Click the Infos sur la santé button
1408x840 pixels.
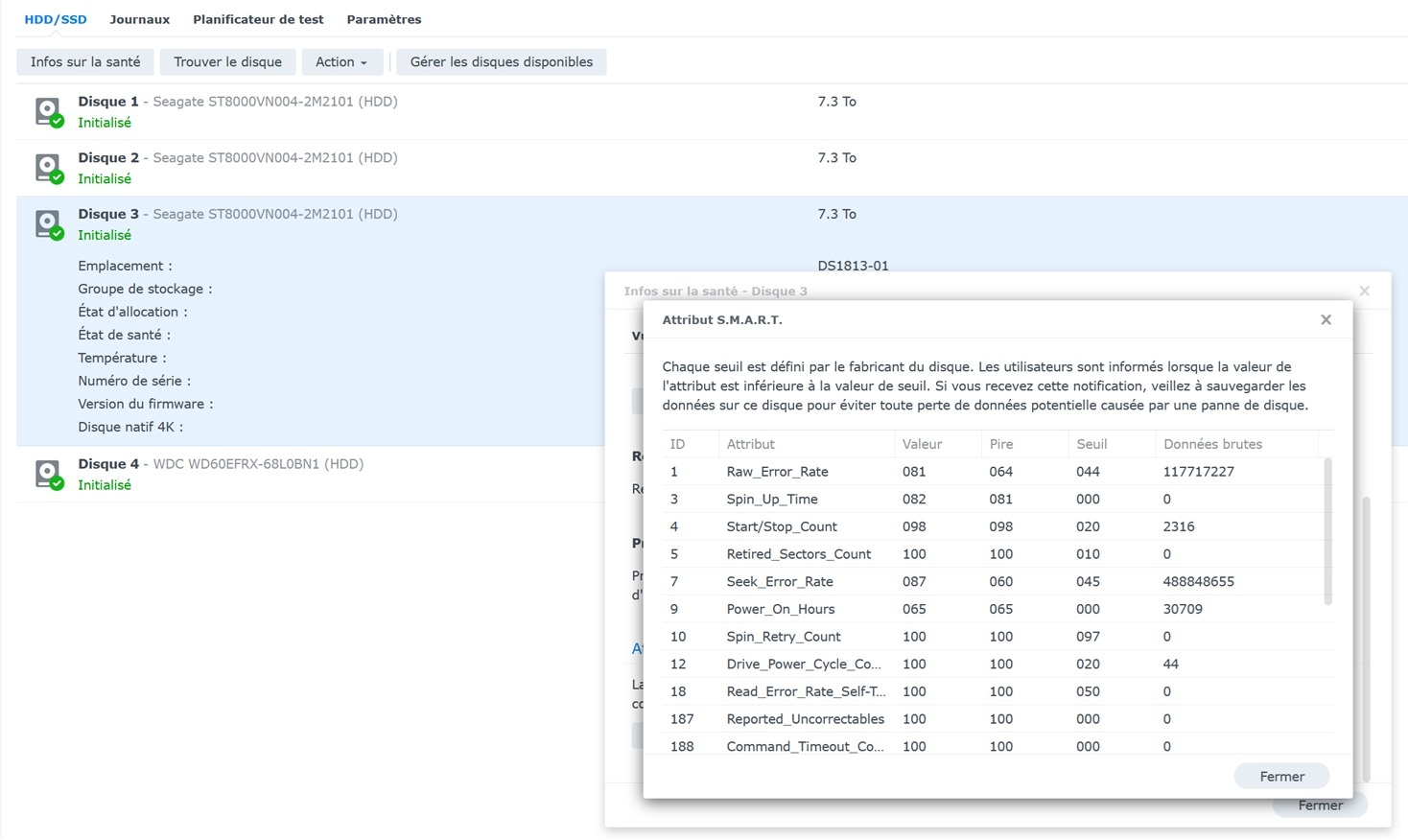85,61
